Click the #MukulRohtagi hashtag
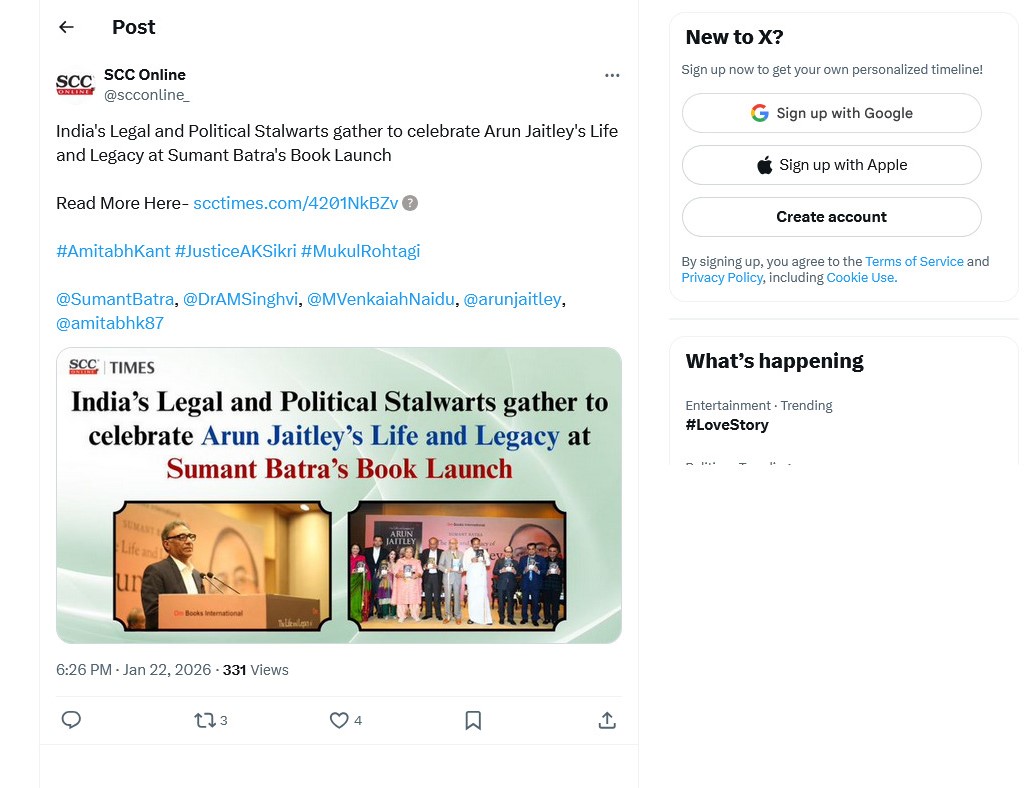Viewport: 1028px width, 788px height. (360, 251)
